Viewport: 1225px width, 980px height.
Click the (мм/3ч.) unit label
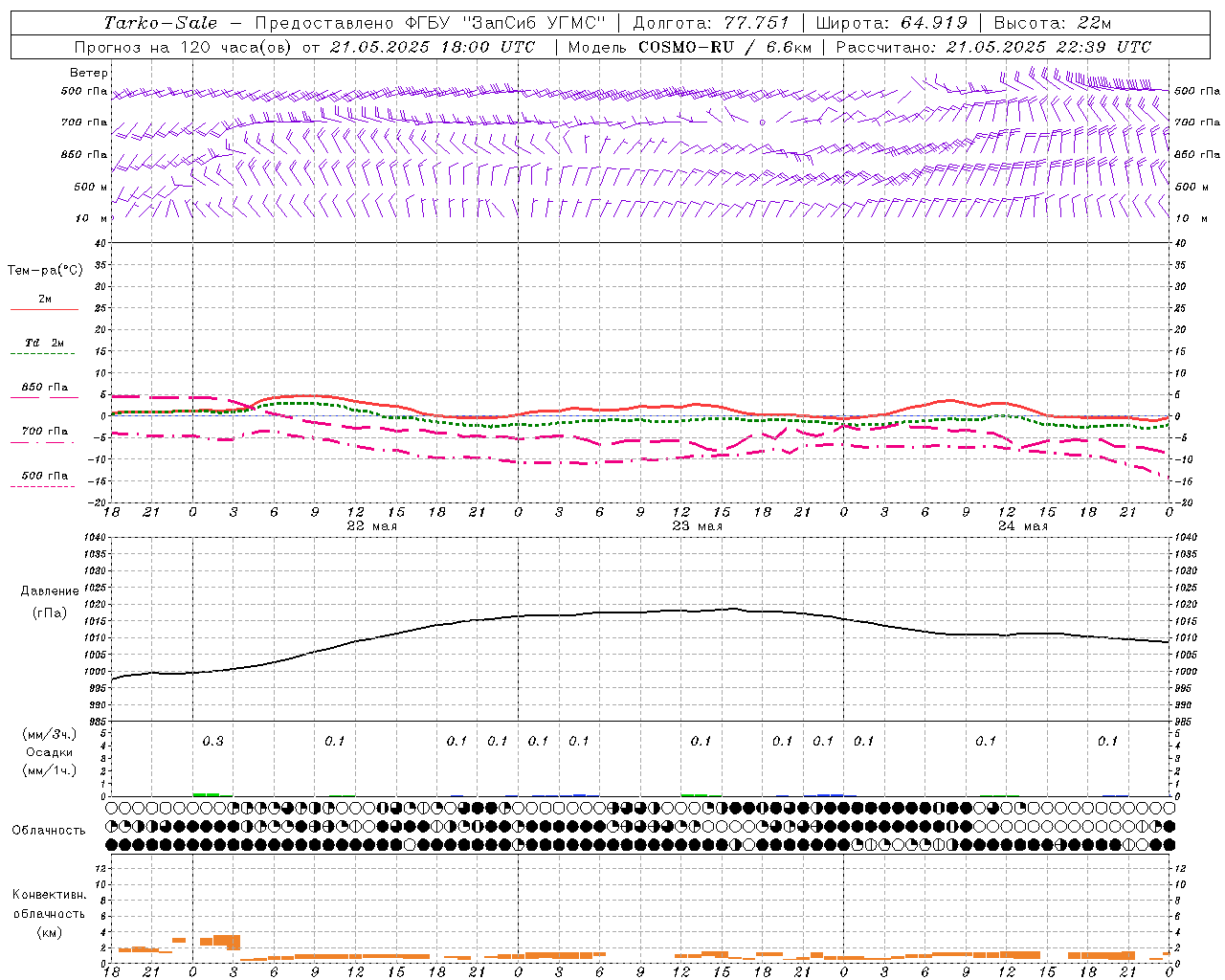pyautogui.click(x=50, y=734)
